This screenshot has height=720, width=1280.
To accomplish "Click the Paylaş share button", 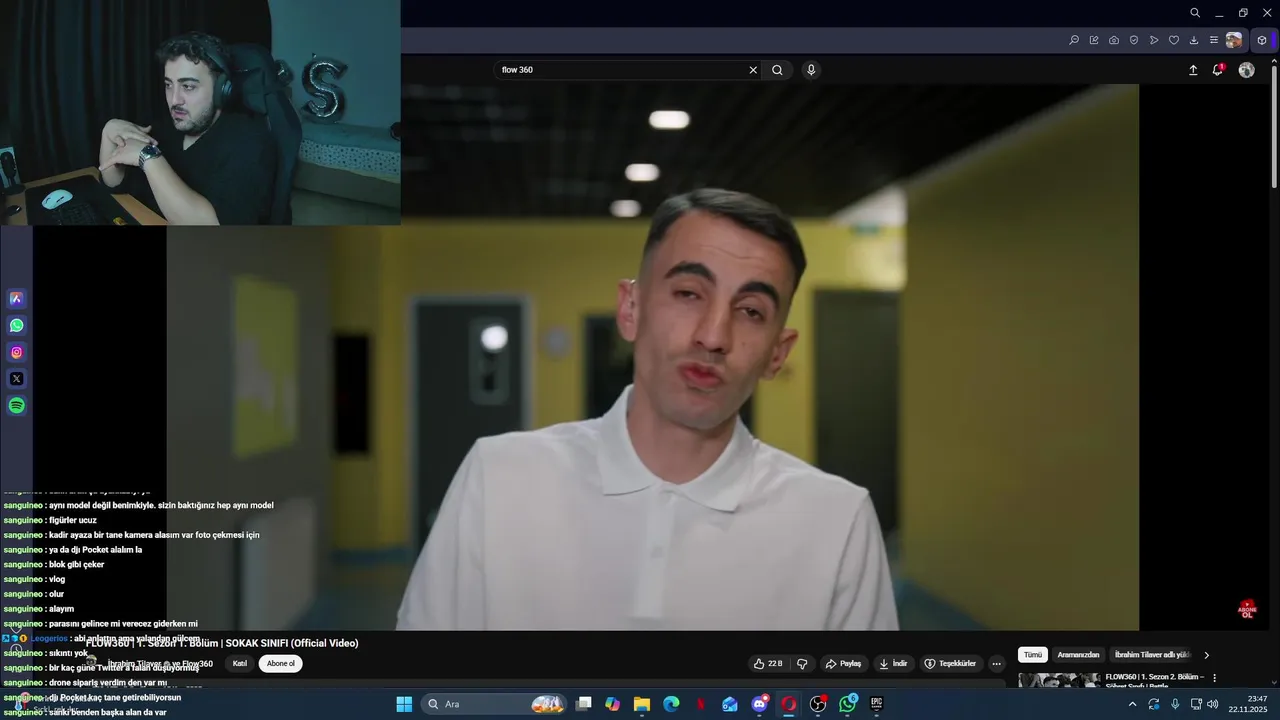I will [x=843, y=664].
